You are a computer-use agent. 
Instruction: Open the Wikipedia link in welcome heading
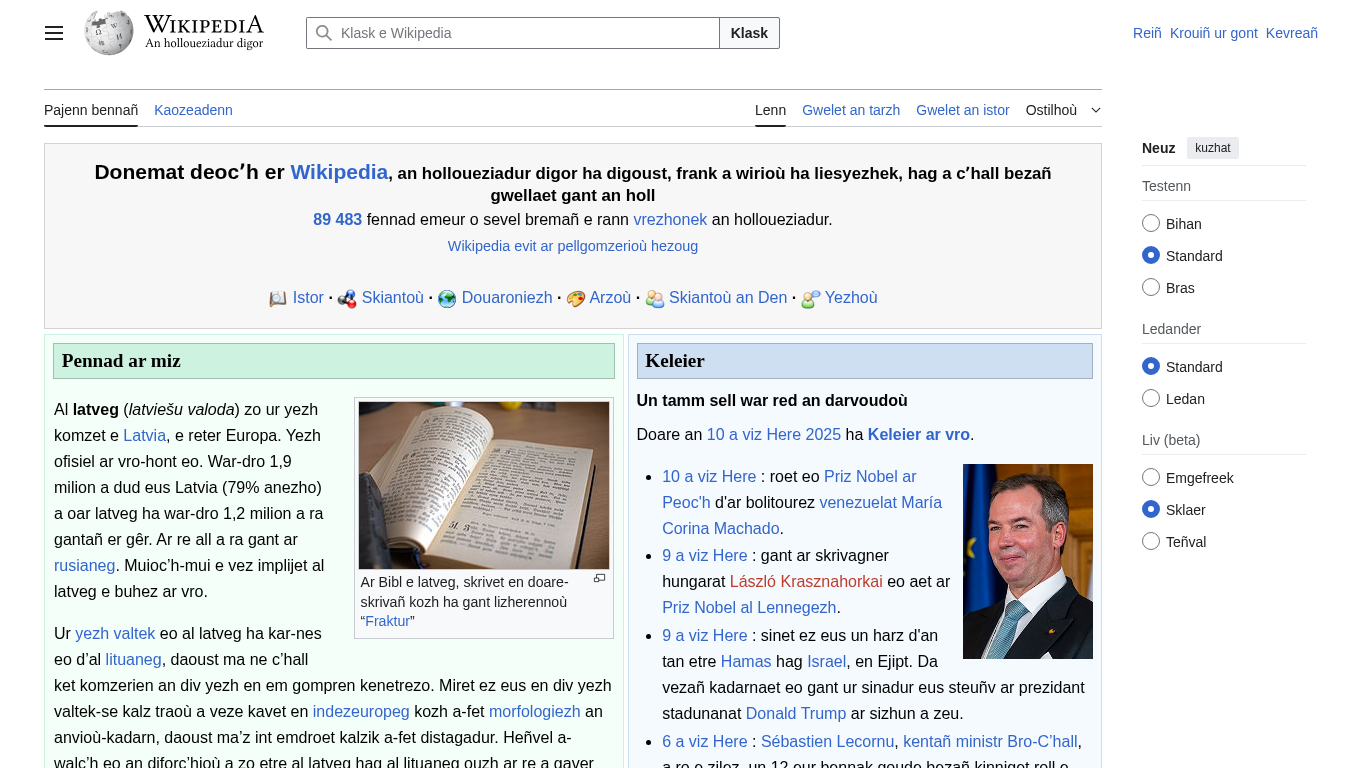click(x=339, y=172)
